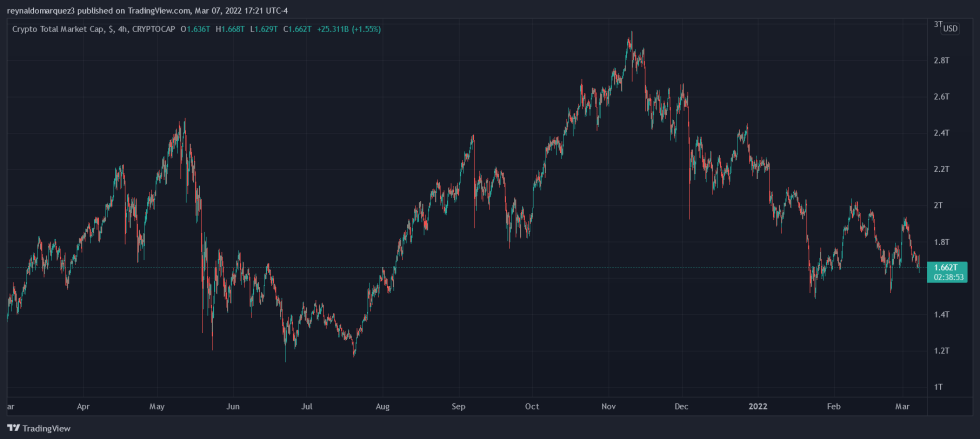
Task: Select the USD currency label
Action: [950, 28]
